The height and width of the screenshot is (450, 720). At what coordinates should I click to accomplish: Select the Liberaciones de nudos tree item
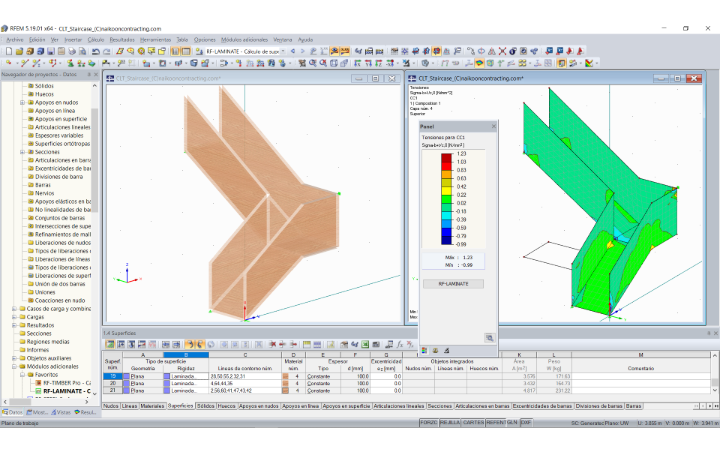[x=63, y=243]
